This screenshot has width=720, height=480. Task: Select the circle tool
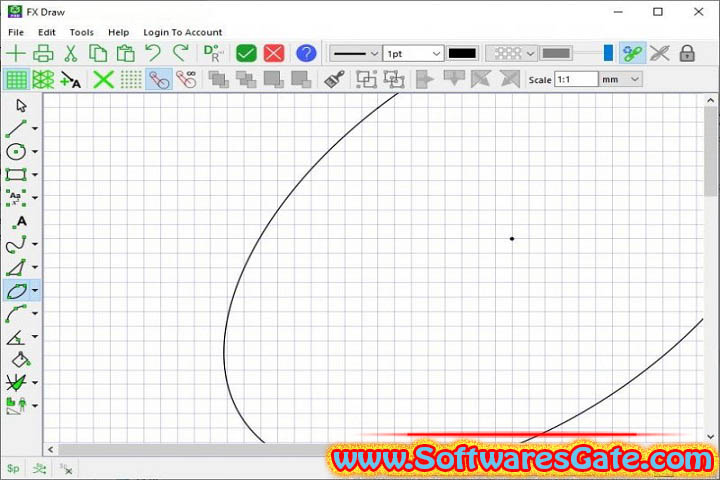16,152
